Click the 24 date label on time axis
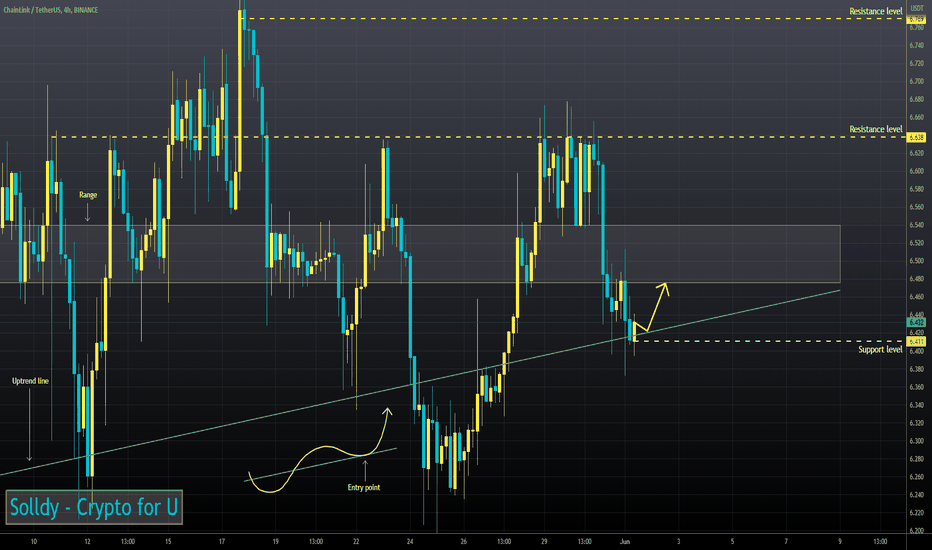Screen dimensions: 932x550 coord(410,542)
